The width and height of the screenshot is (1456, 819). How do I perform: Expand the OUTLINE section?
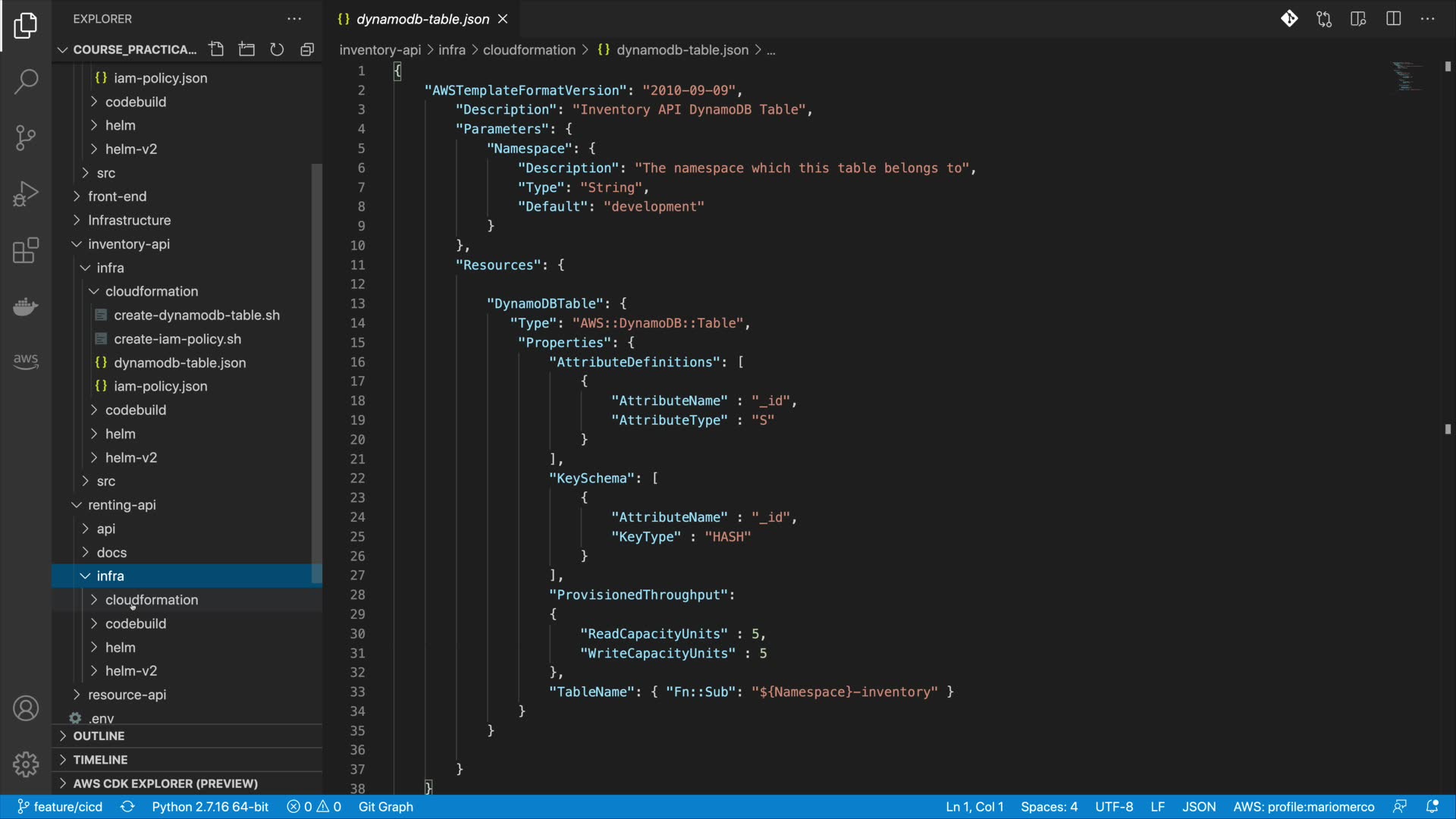99,736
